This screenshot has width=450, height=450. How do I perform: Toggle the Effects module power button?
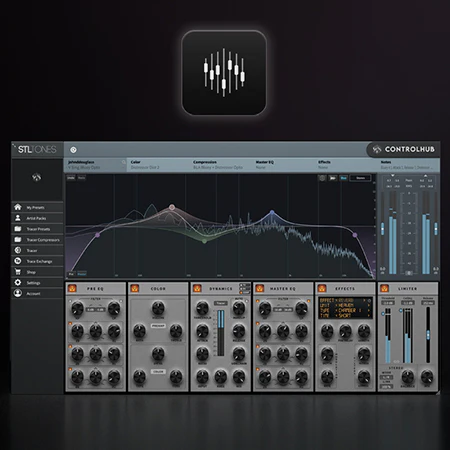click(x=322, y=288)
